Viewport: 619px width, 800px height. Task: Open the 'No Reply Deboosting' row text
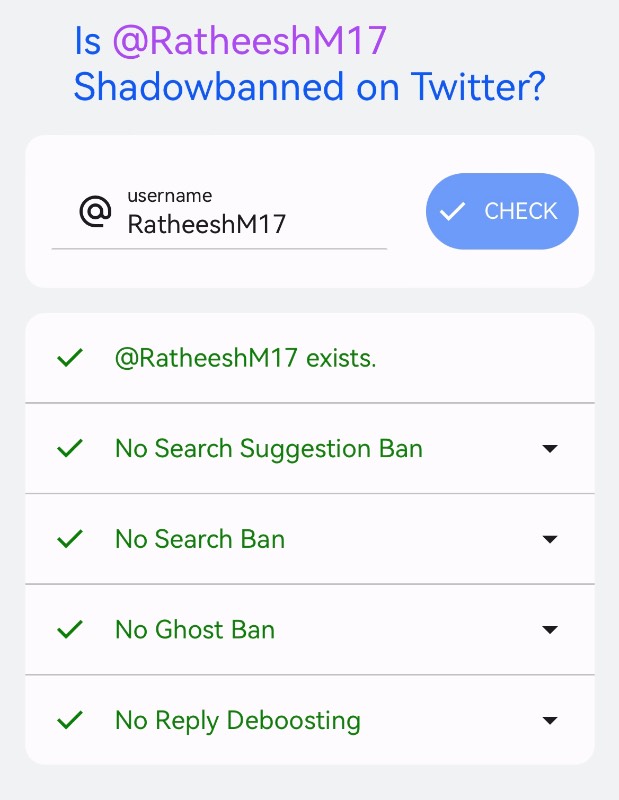tap(238, 721)
